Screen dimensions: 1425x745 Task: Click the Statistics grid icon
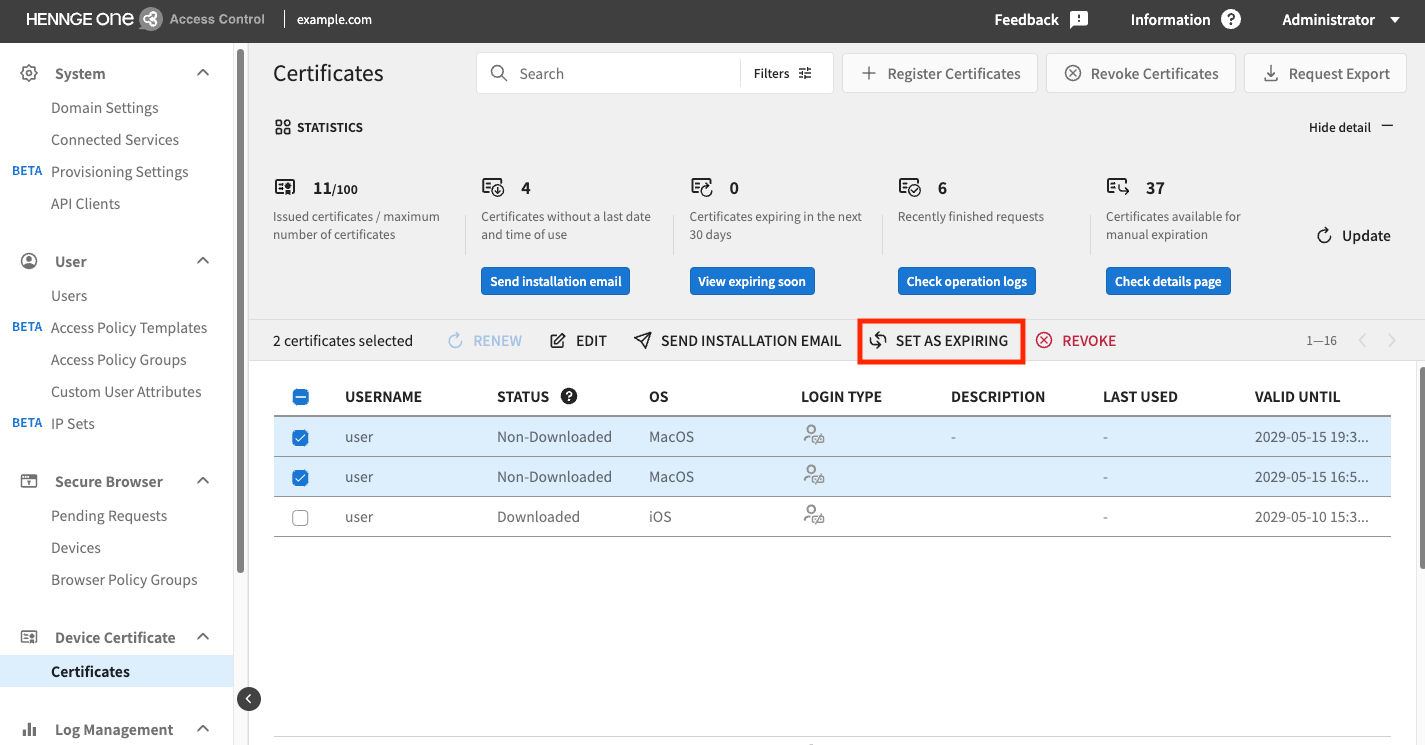pyautogui.click(x=282, y=127)
